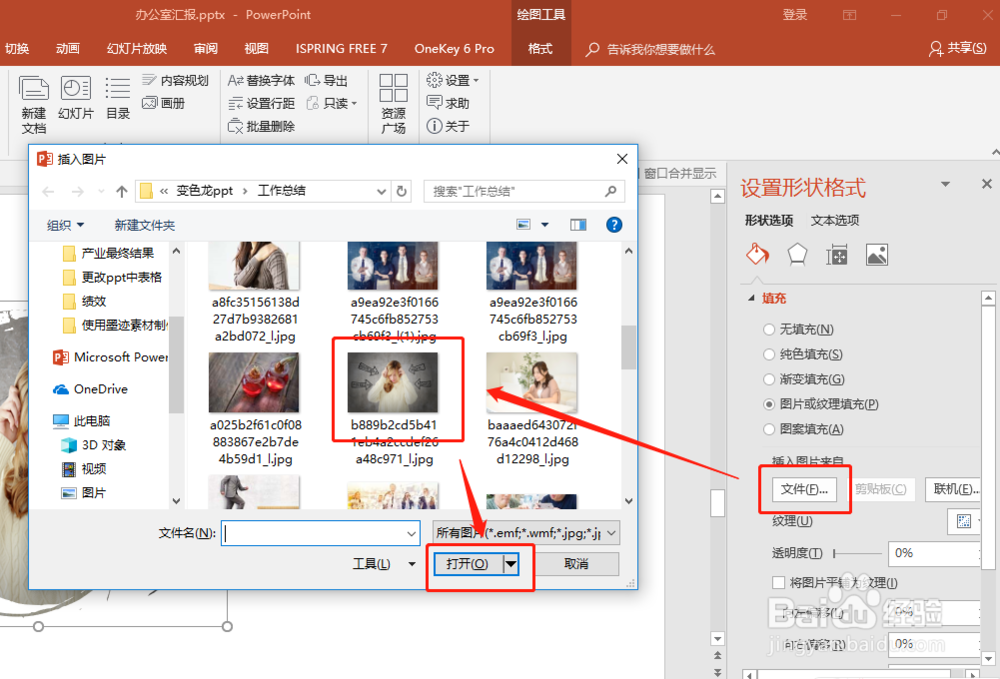
Task: Open the 视图 ribbon tab
Action: tap(256, 48)
